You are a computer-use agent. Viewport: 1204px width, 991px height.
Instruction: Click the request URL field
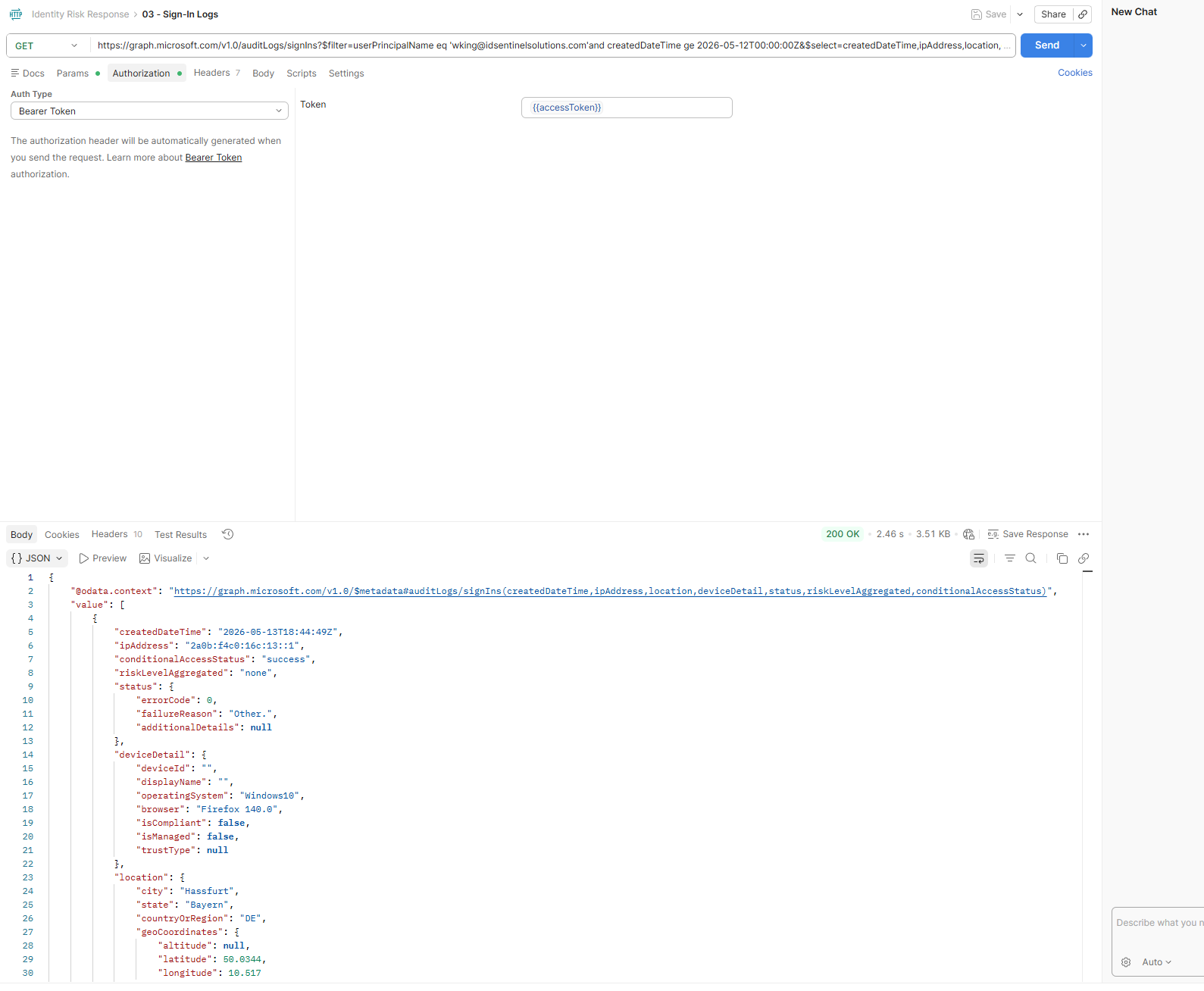553,45
